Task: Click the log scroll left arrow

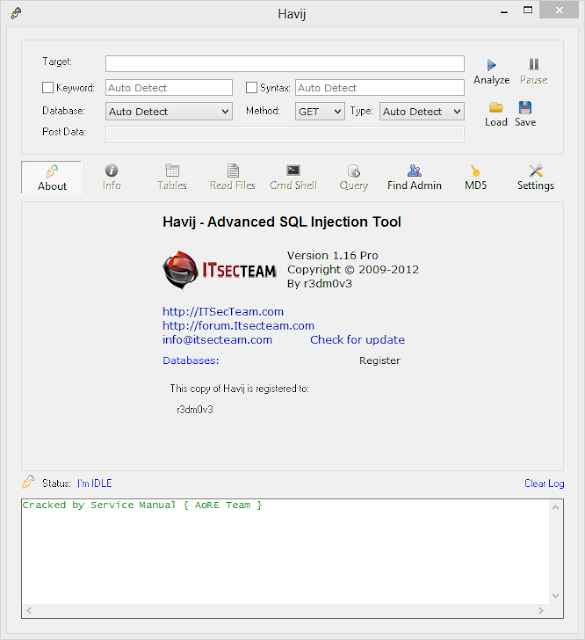Action: click(29, 611)
